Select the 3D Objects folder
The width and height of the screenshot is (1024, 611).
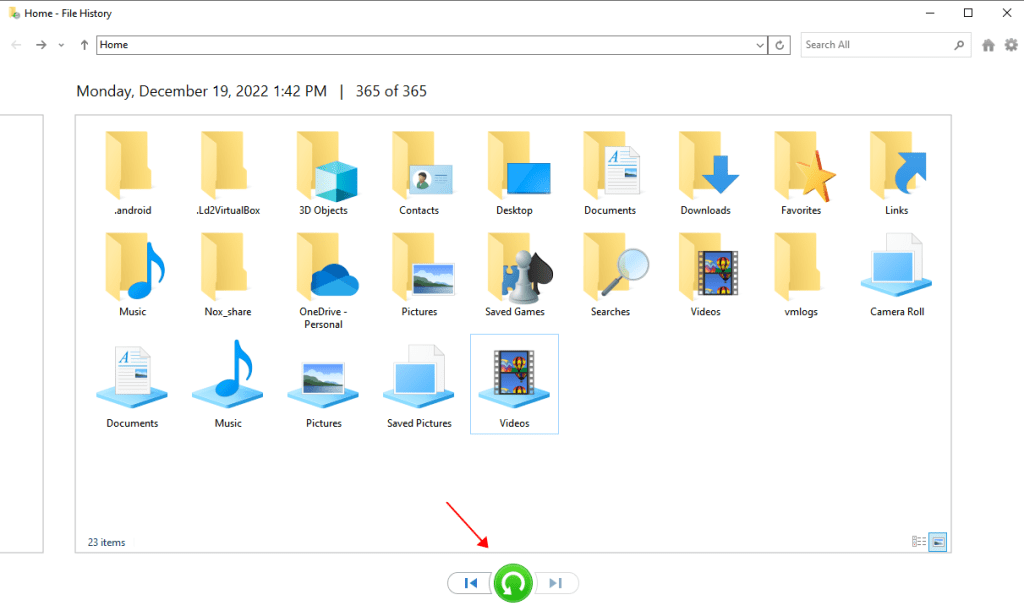(323, 173)
